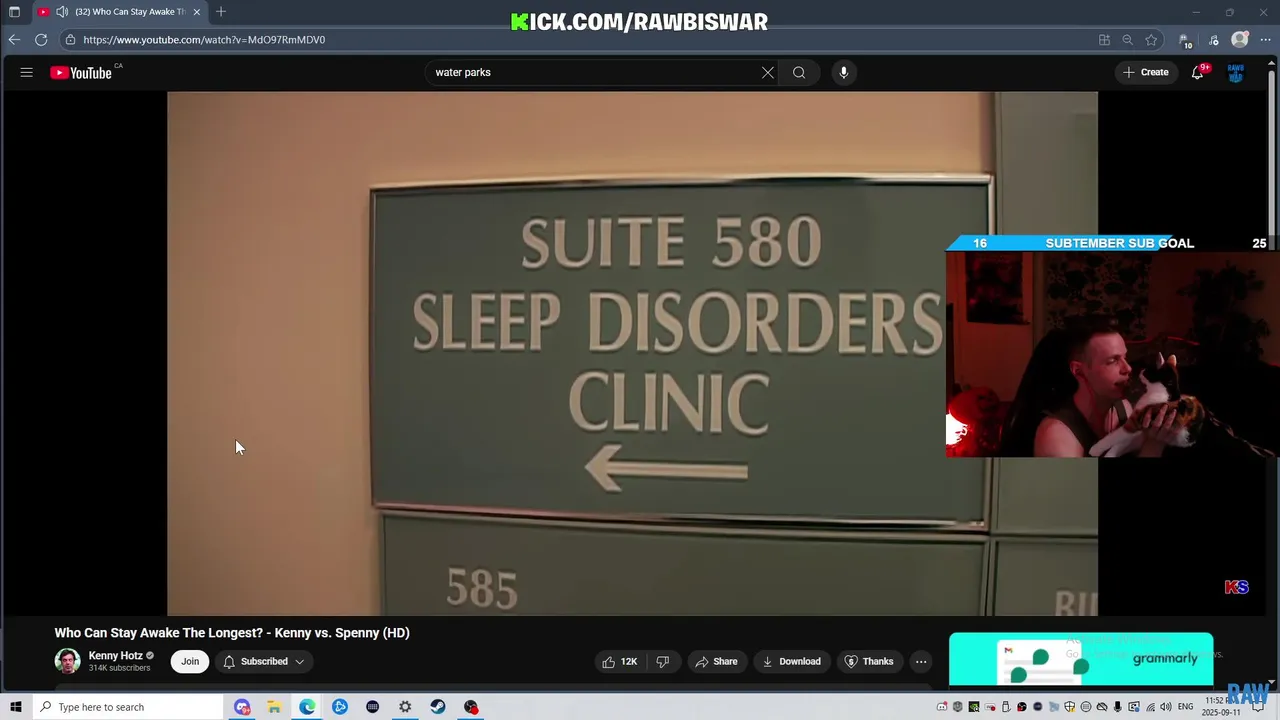Clear the search box with X

[x=767, y=72]
